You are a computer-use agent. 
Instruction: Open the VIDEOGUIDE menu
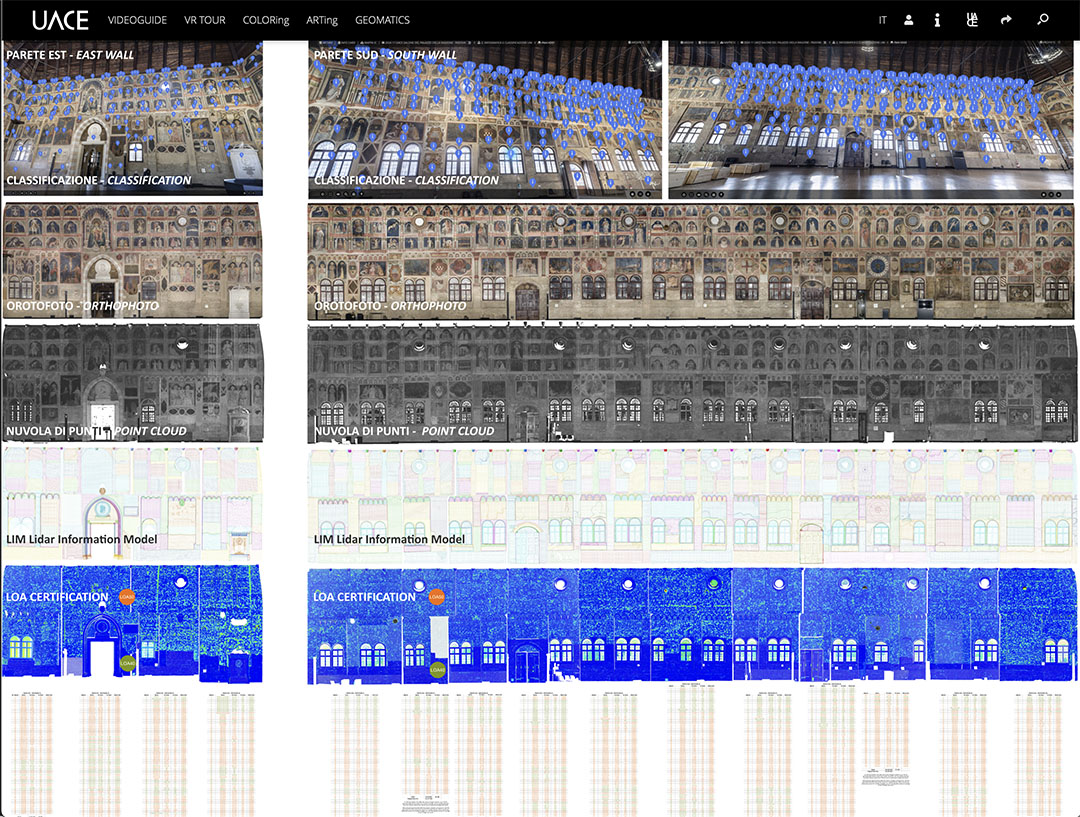click(x=137, y=20)
